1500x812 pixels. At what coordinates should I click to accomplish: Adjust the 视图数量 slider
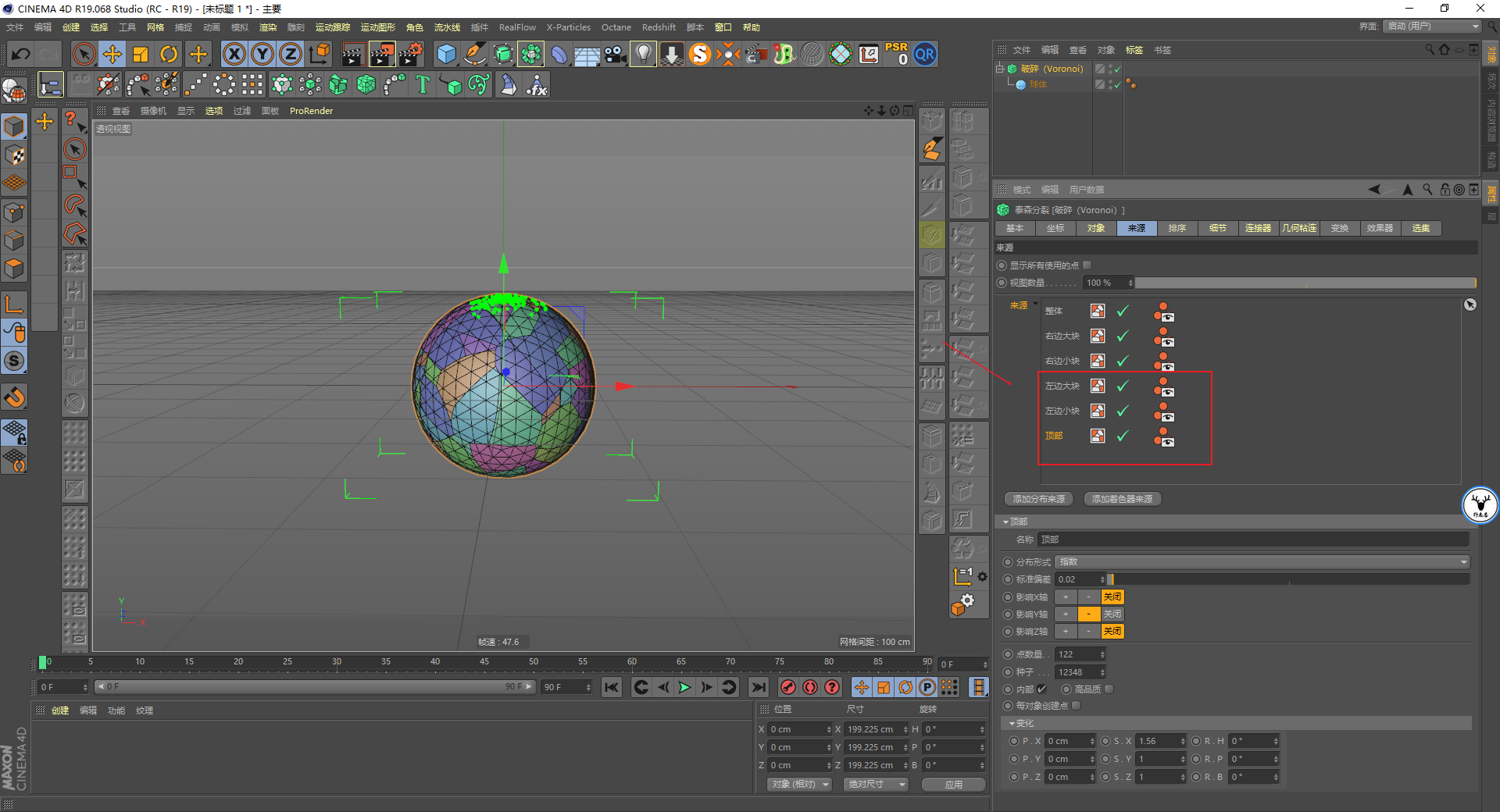click(x=1306, y=283)
